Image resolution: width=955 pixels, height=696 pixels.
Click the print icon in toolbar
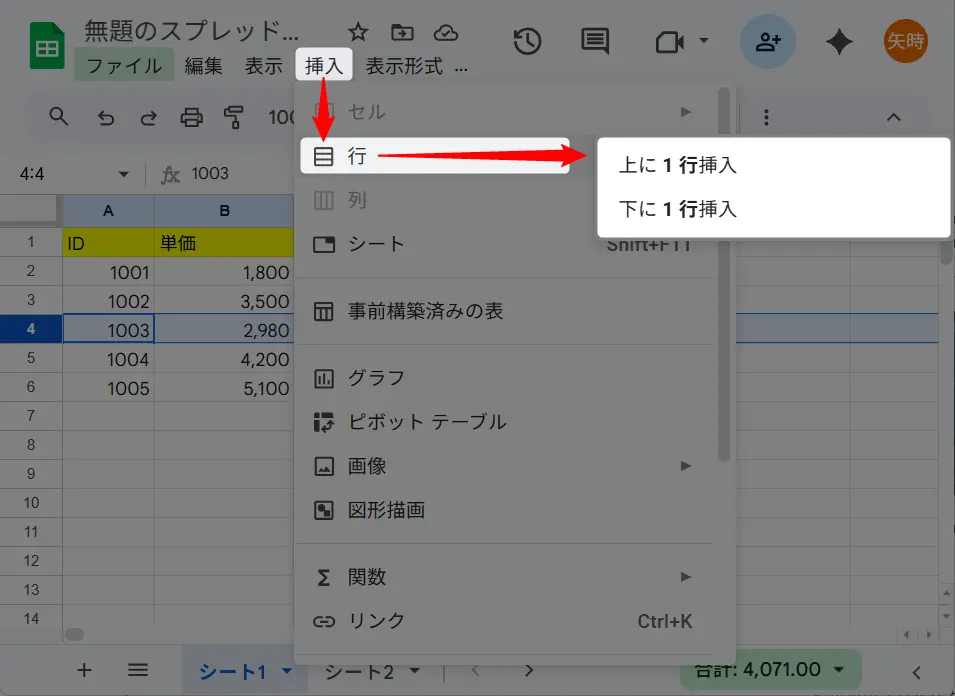(191, 118)
